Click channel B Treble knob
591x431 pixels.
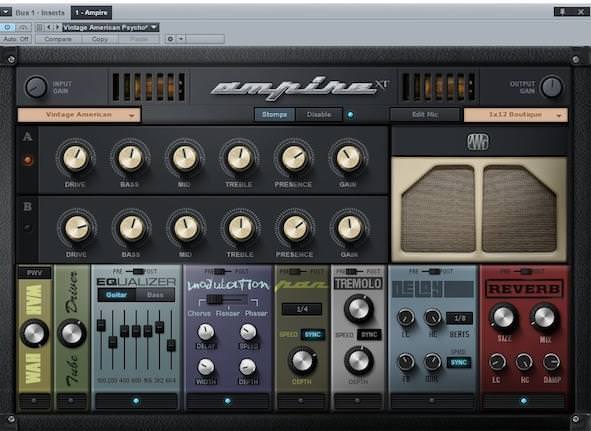pos(240,228)
